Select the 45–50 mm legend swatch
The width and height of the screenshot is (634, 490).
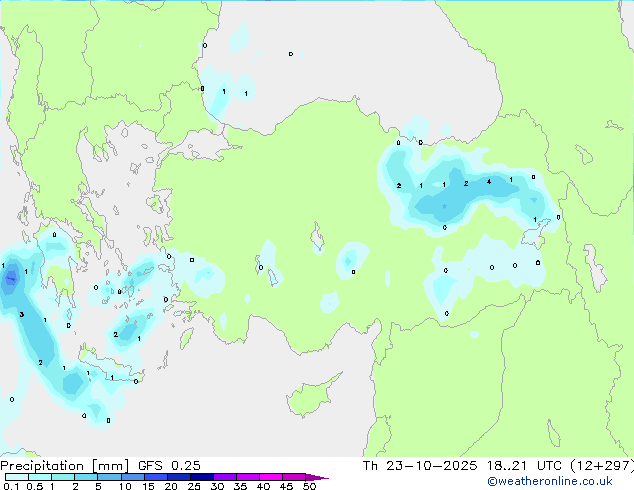[x=294, y=477]
